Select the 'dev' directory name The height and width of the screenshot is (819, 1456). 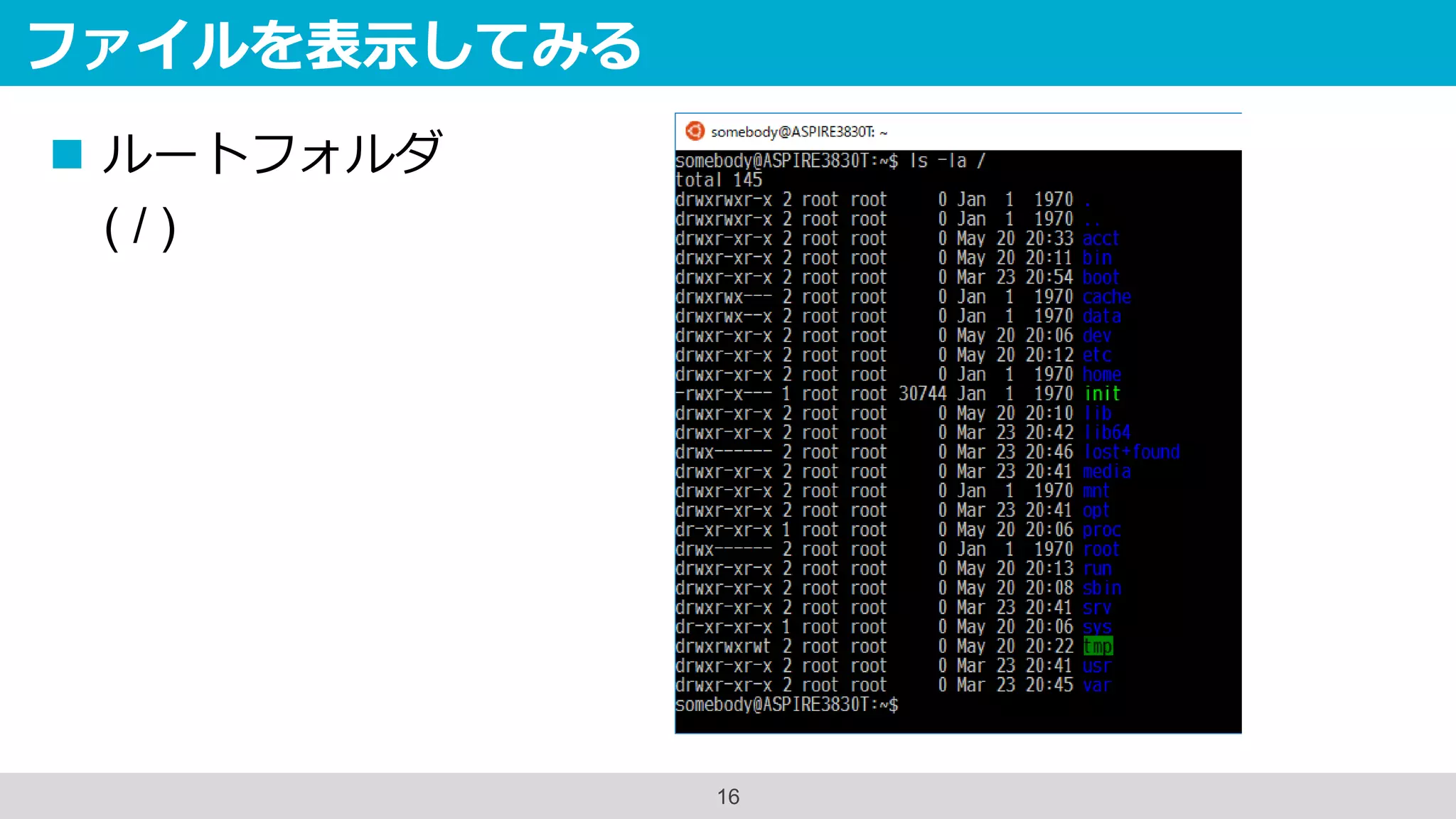[x=1097, y=336]
